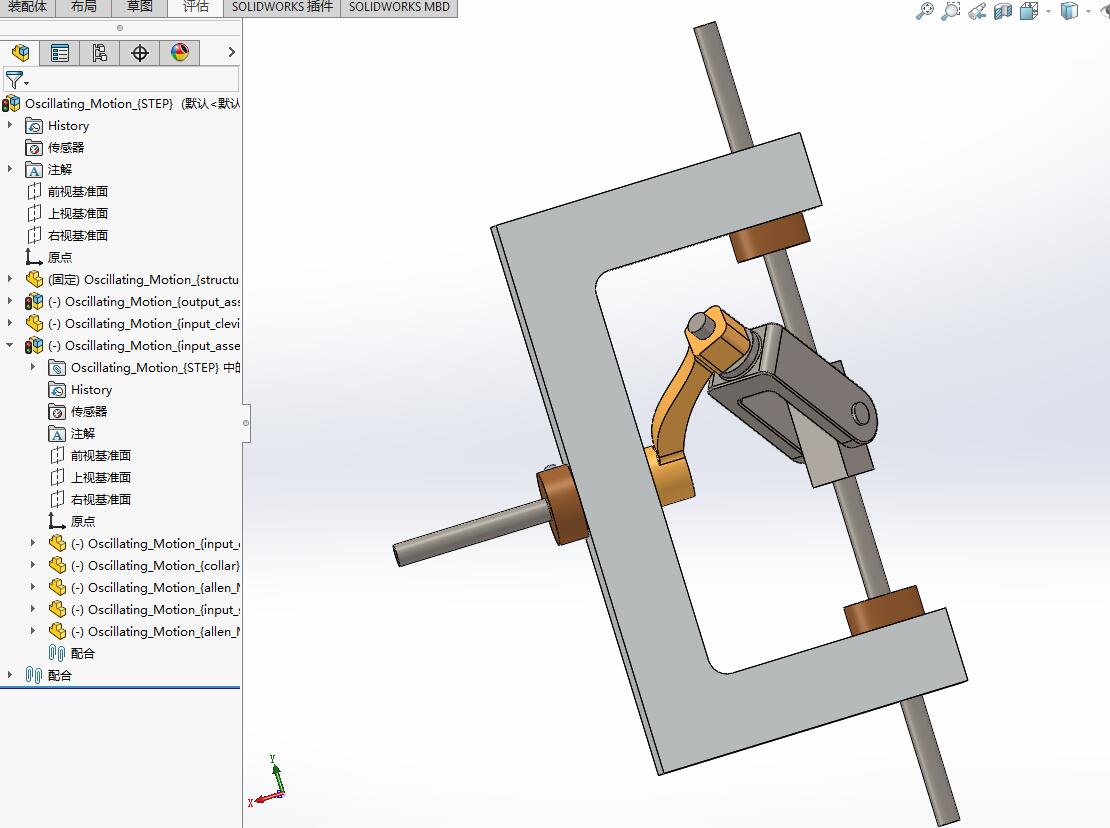1110x828 pixels.
Task: Open View Orientation dropdown arrow
Action: pos(1048,11)
